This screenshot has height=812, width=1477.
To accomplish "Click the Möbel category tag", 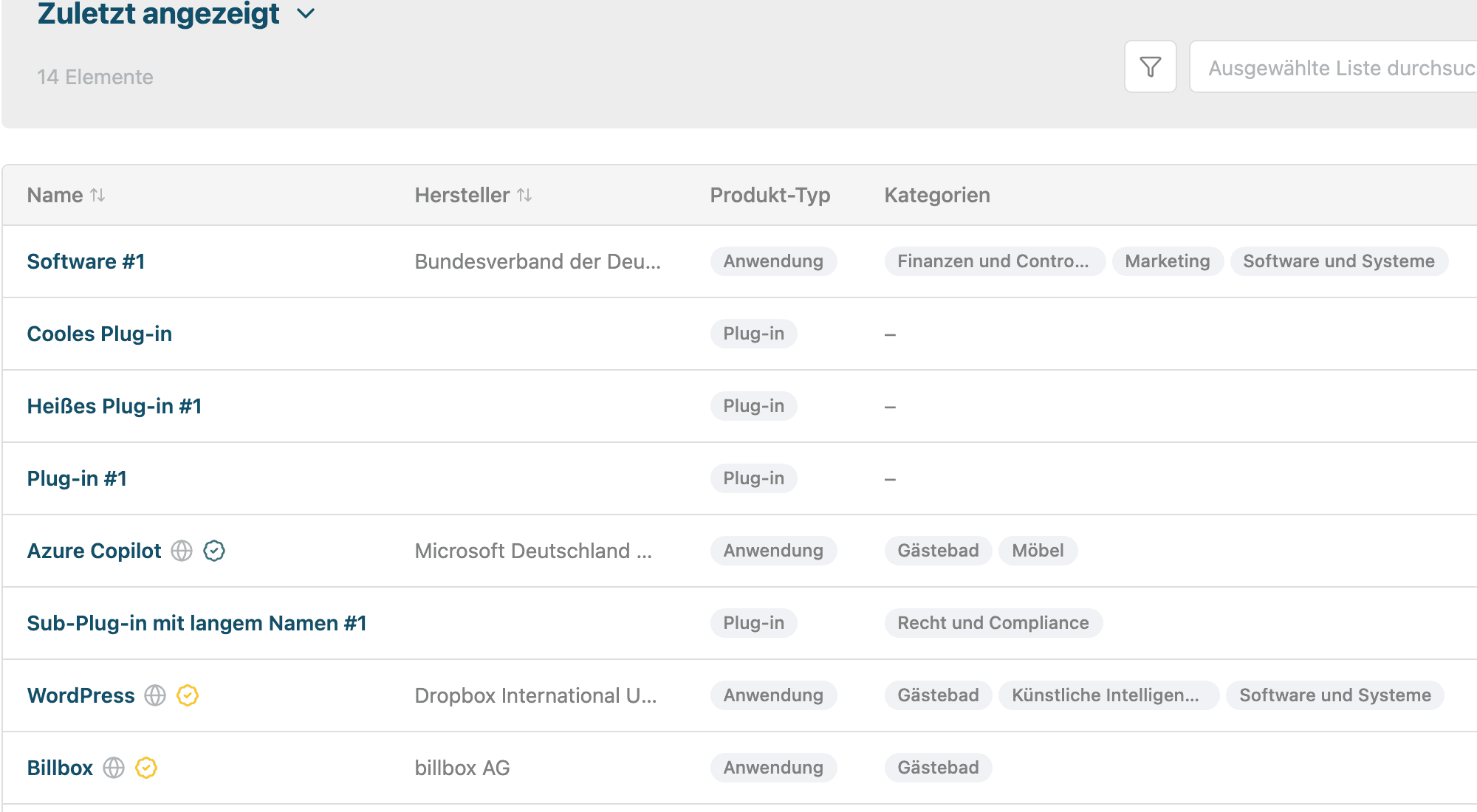I will (x=1038, y=551).
